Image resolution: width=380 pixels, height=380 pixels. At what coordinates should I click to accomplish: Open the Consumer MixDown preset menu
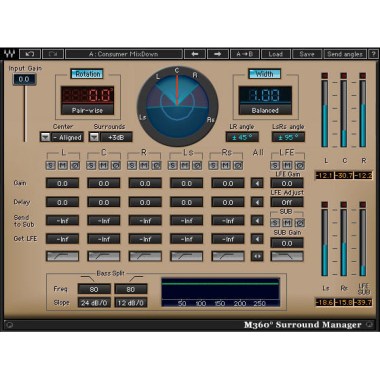tap(124, 54)
